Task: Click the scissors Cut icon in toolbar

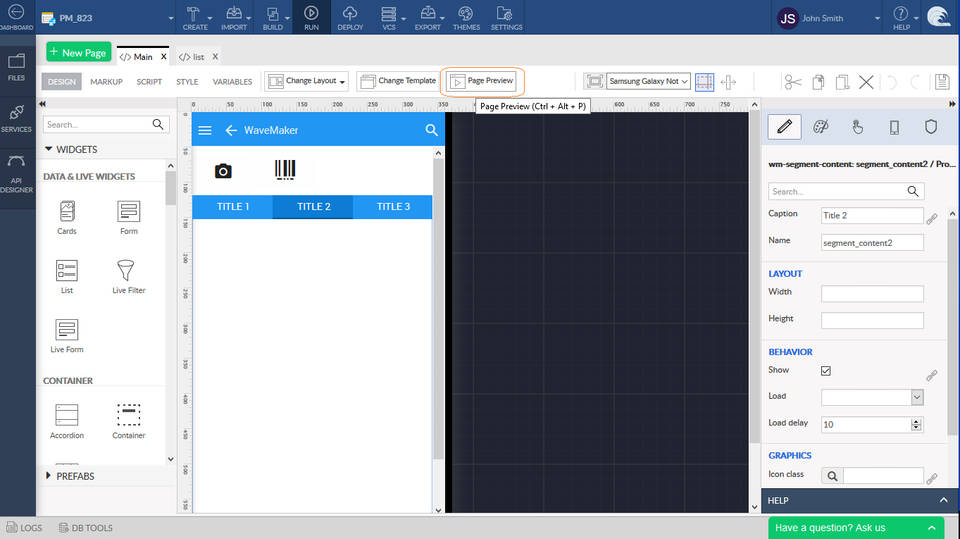Action: [793, 82]
